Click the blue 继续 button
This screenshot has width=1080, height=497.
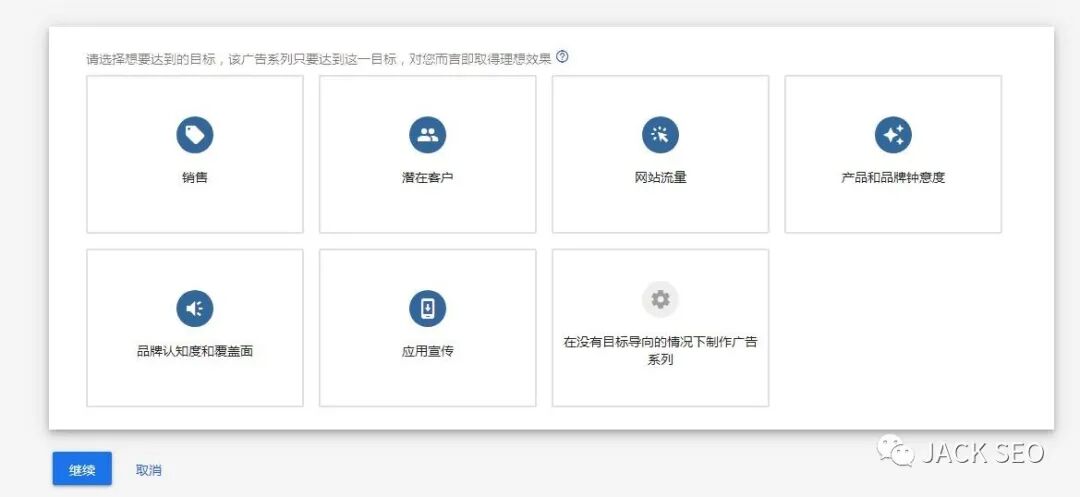coord(82,469)
